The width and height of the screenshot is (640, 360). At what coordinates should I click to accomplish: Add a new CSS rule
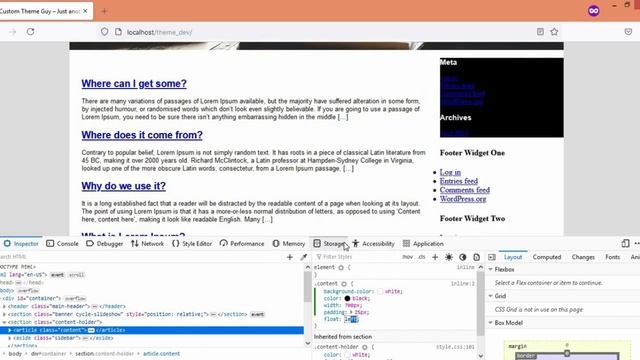(435, 257)
